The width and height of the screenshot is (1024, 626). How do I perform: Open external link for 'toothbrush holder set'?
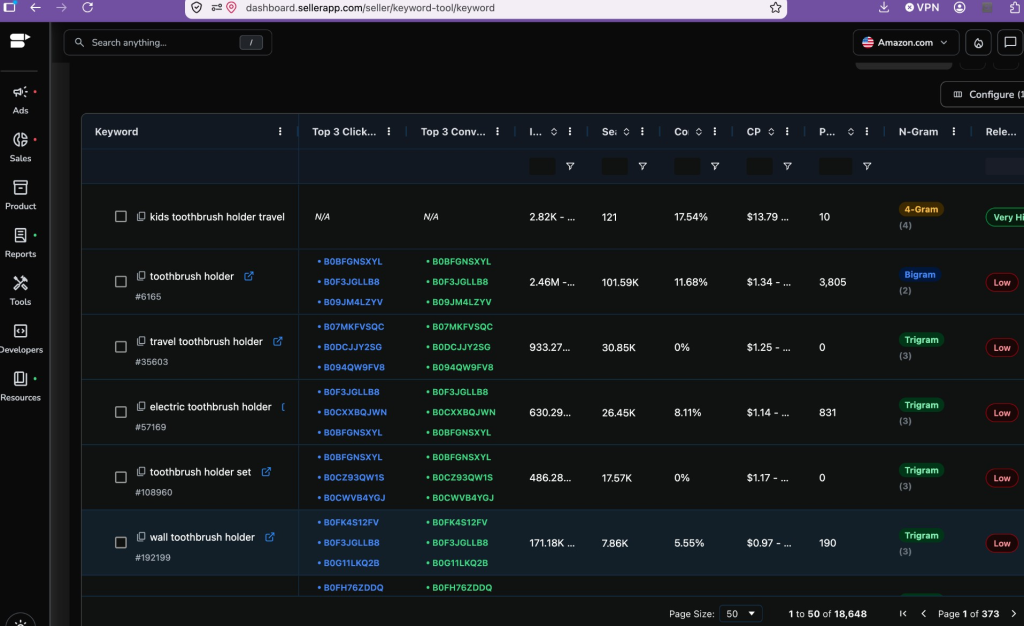(266, 472)
